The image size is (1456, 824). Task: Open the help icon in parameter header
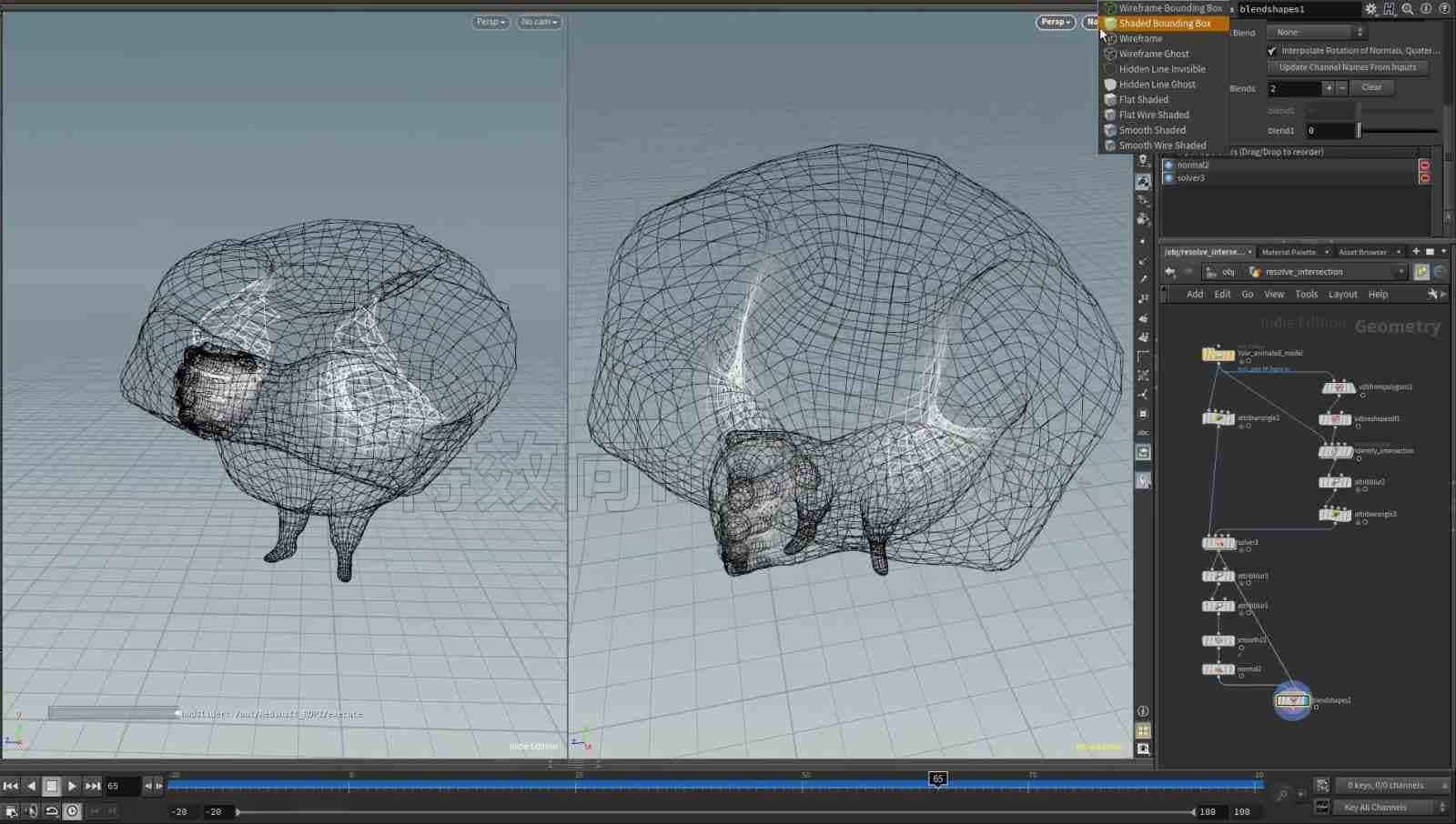tap(1444, 9)
